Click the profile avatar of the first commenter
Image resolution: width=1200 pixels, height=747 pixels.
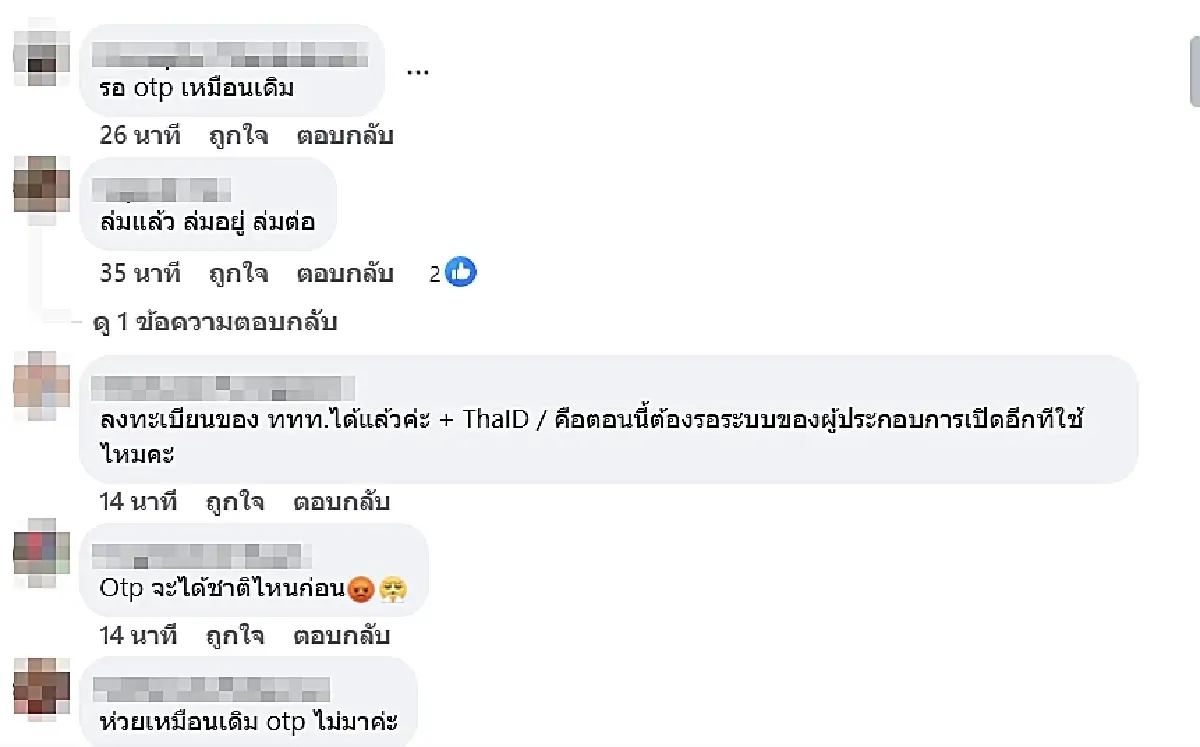(40, 57)
